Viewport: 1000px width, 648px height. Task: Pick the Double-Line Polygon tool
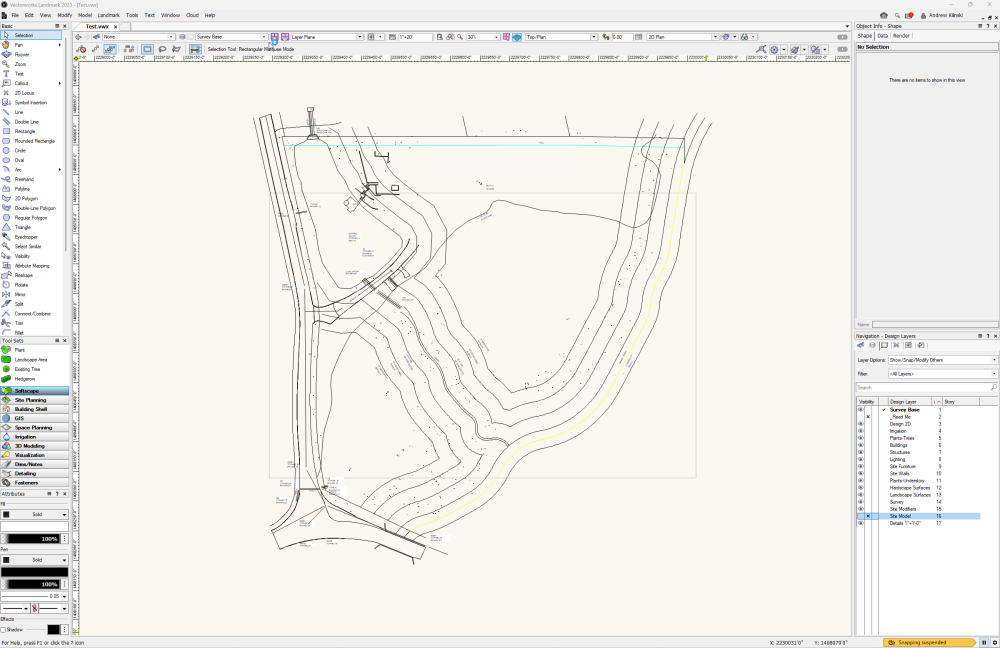point(32,208)
